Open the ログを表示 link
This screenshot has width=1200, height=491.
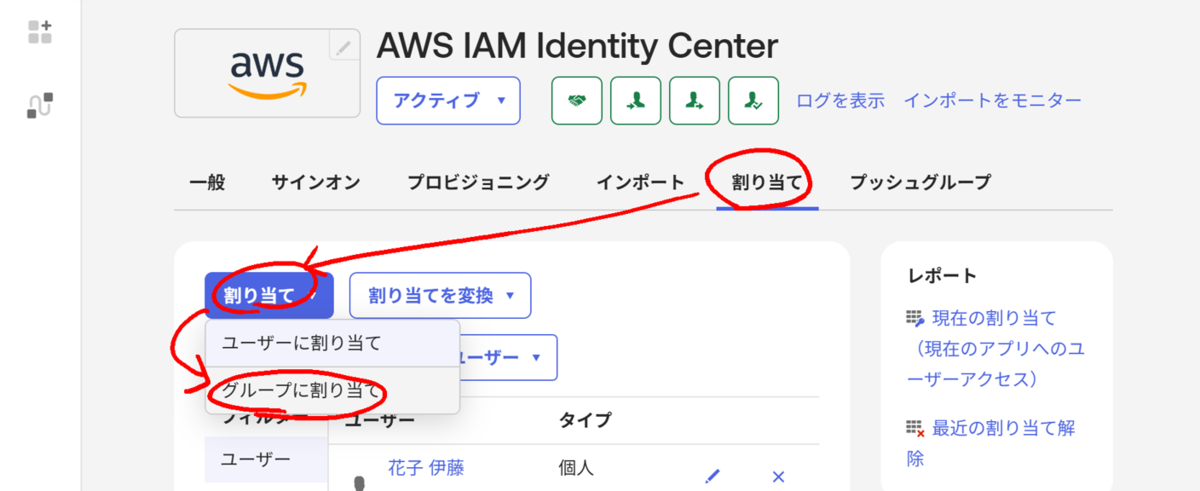(x=840, y=100)
